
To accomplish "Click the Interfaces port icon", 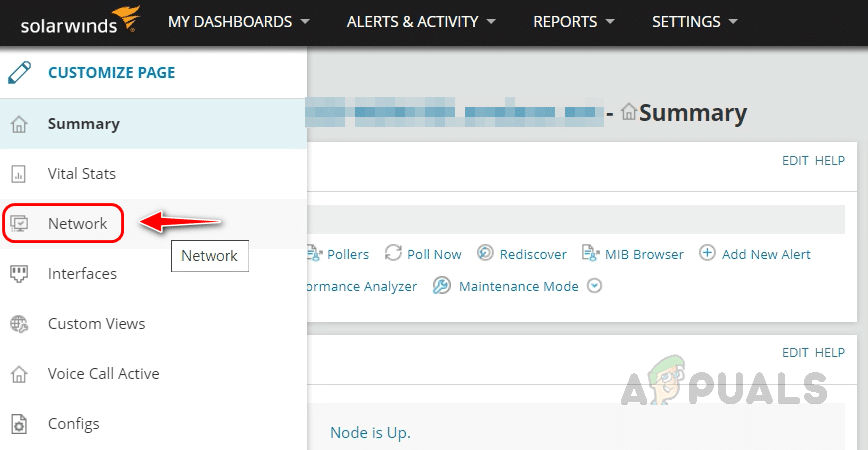I will (19, 273).
